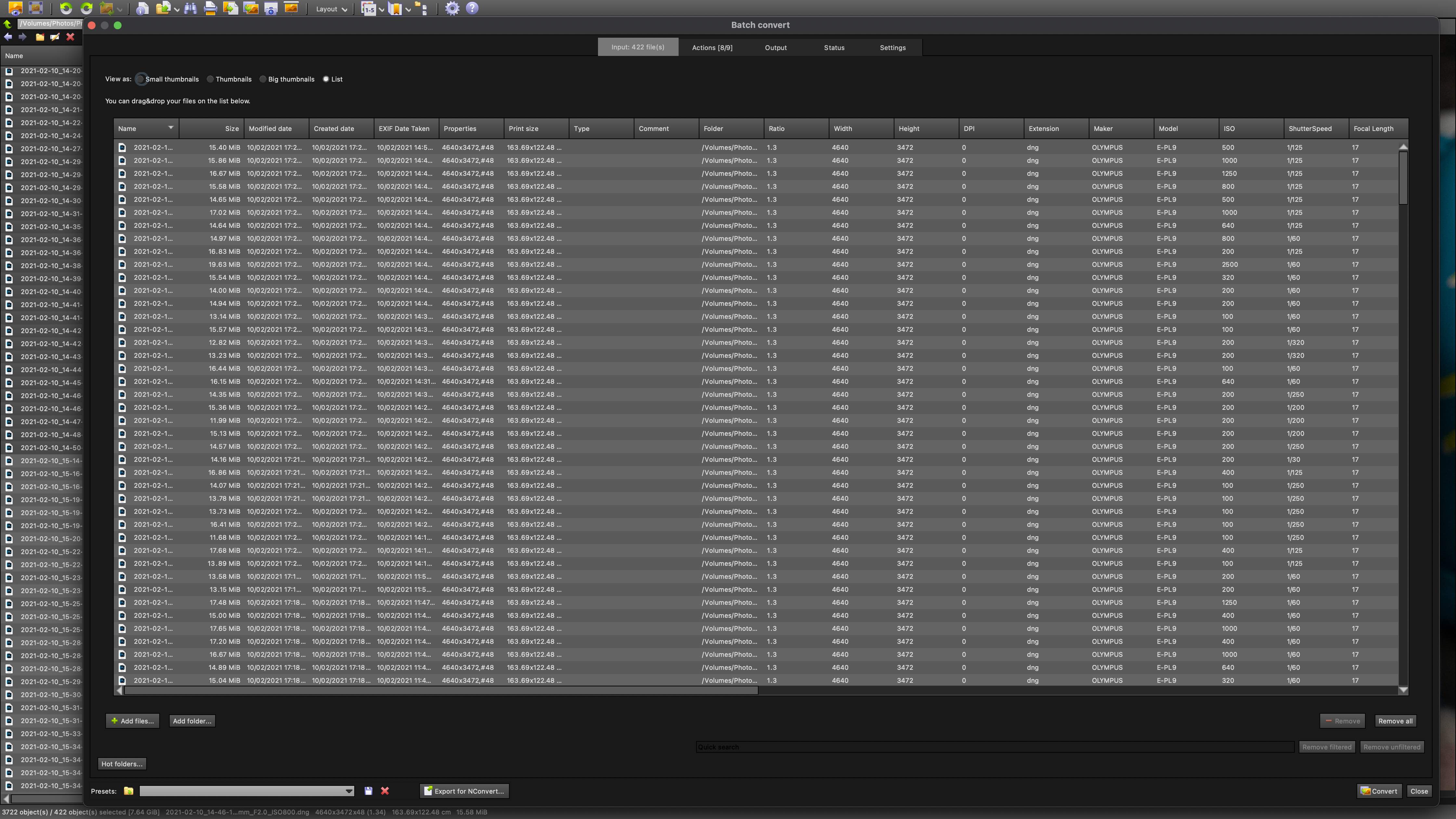This screenshot has width=1456, height=819.
Task: Click the Add folder... button
Action: tap(192, 721)
